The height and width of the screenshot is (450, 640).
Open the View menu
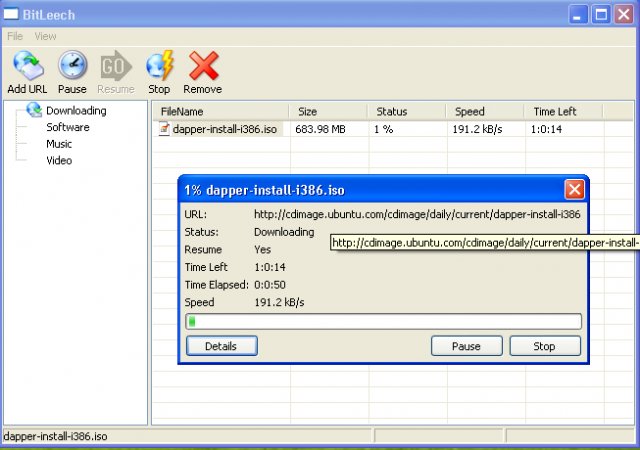[45, 36]
